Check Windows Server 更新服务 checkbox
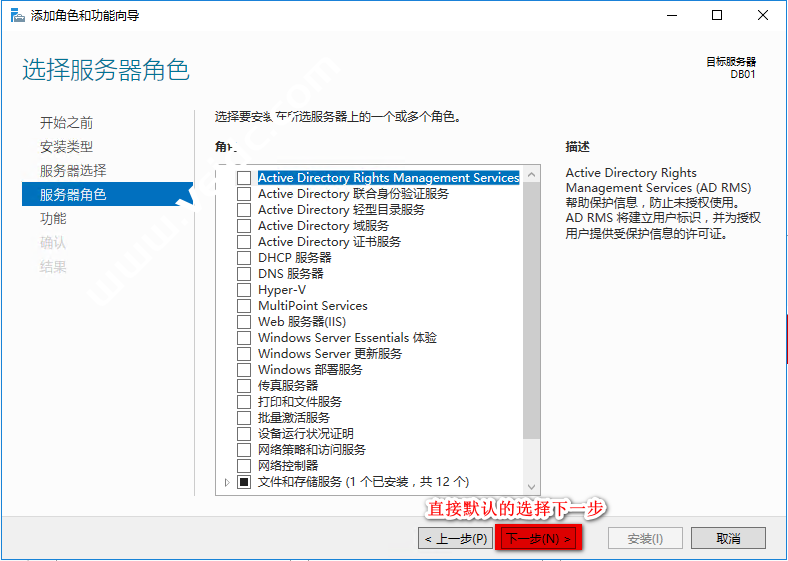 tap(244, 354)
